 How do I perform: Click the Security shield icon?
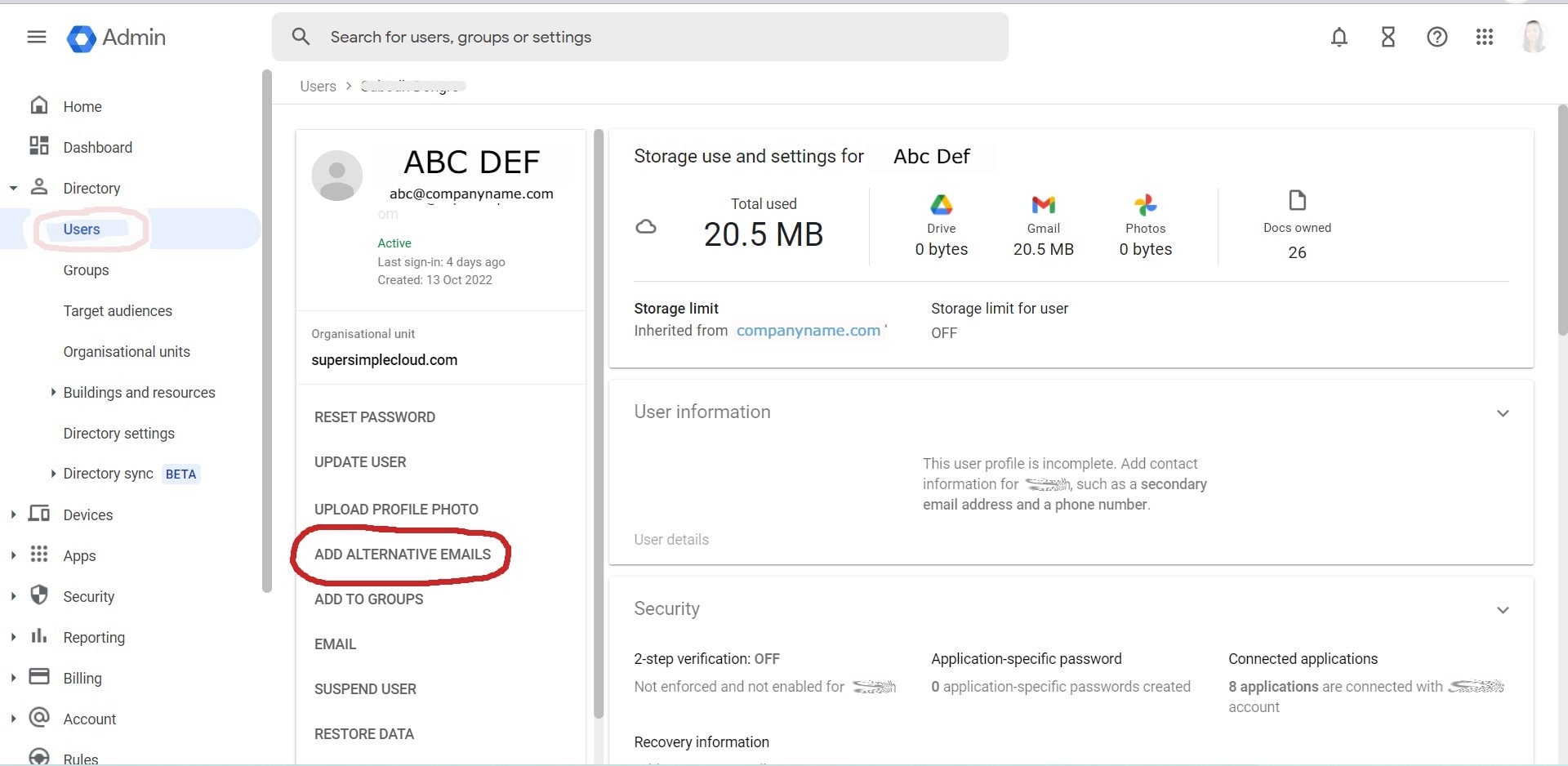point(38,595)
